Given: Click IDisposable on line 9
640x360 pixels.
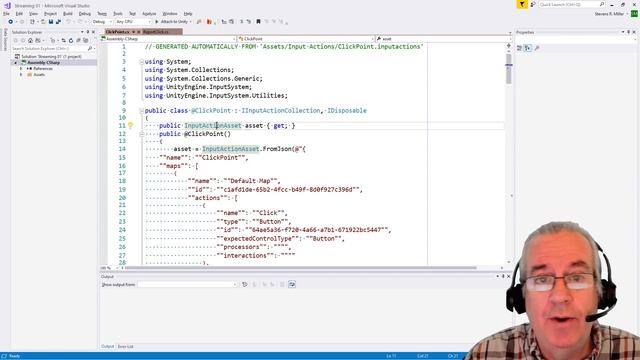Looking at the screenshot, I should (x=347, y=111).
